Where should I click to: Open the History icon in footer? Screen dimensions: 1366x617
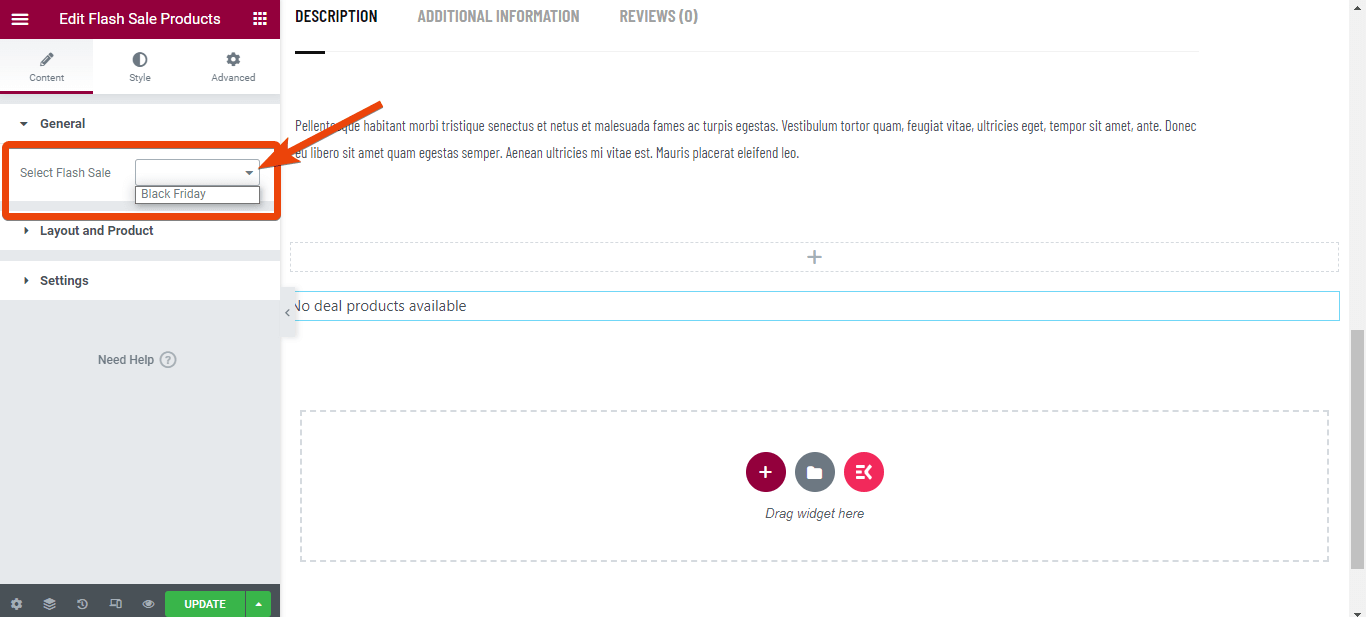pos(82,604)
